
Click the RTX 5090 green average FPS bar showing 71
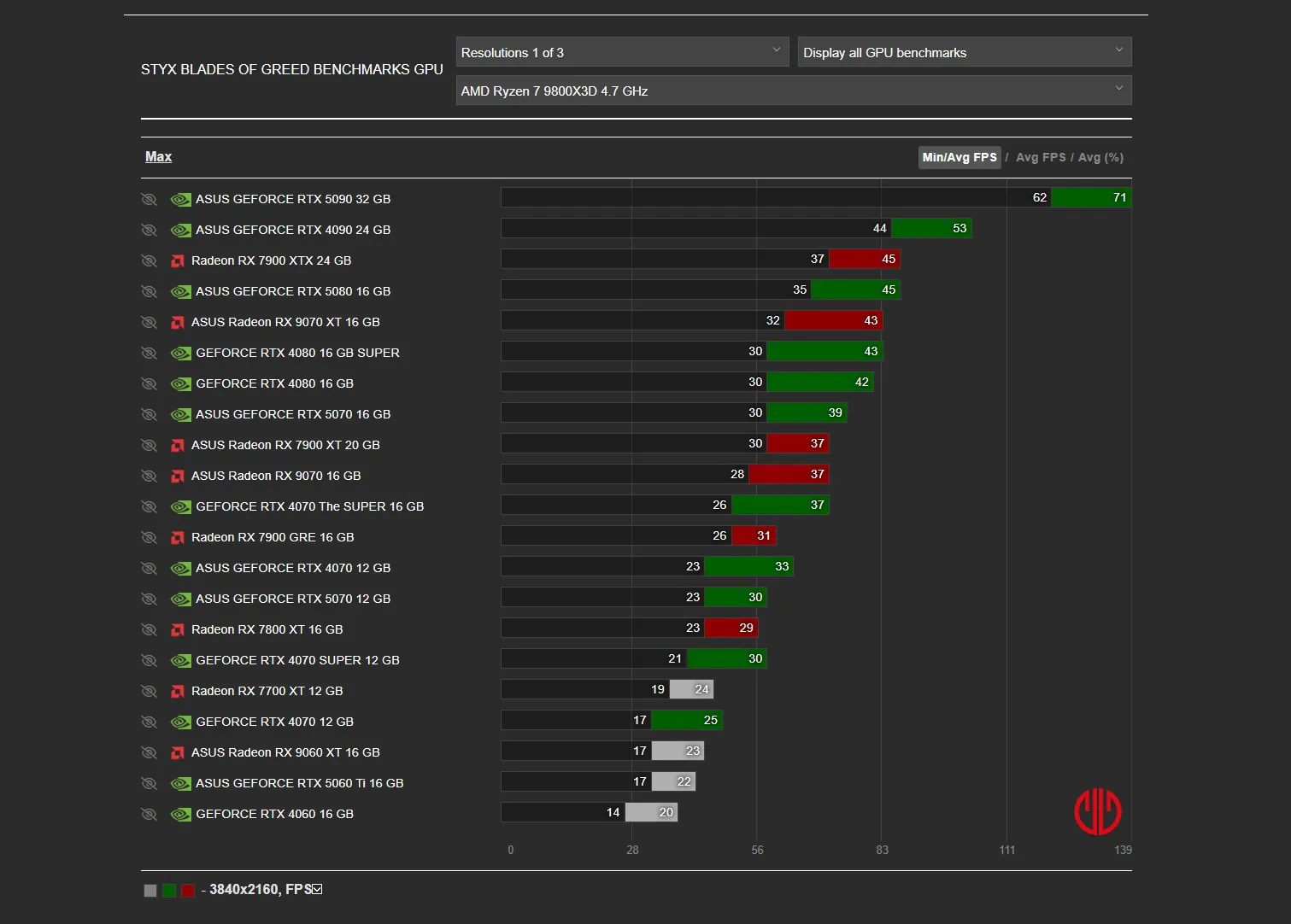(1091, 197)
